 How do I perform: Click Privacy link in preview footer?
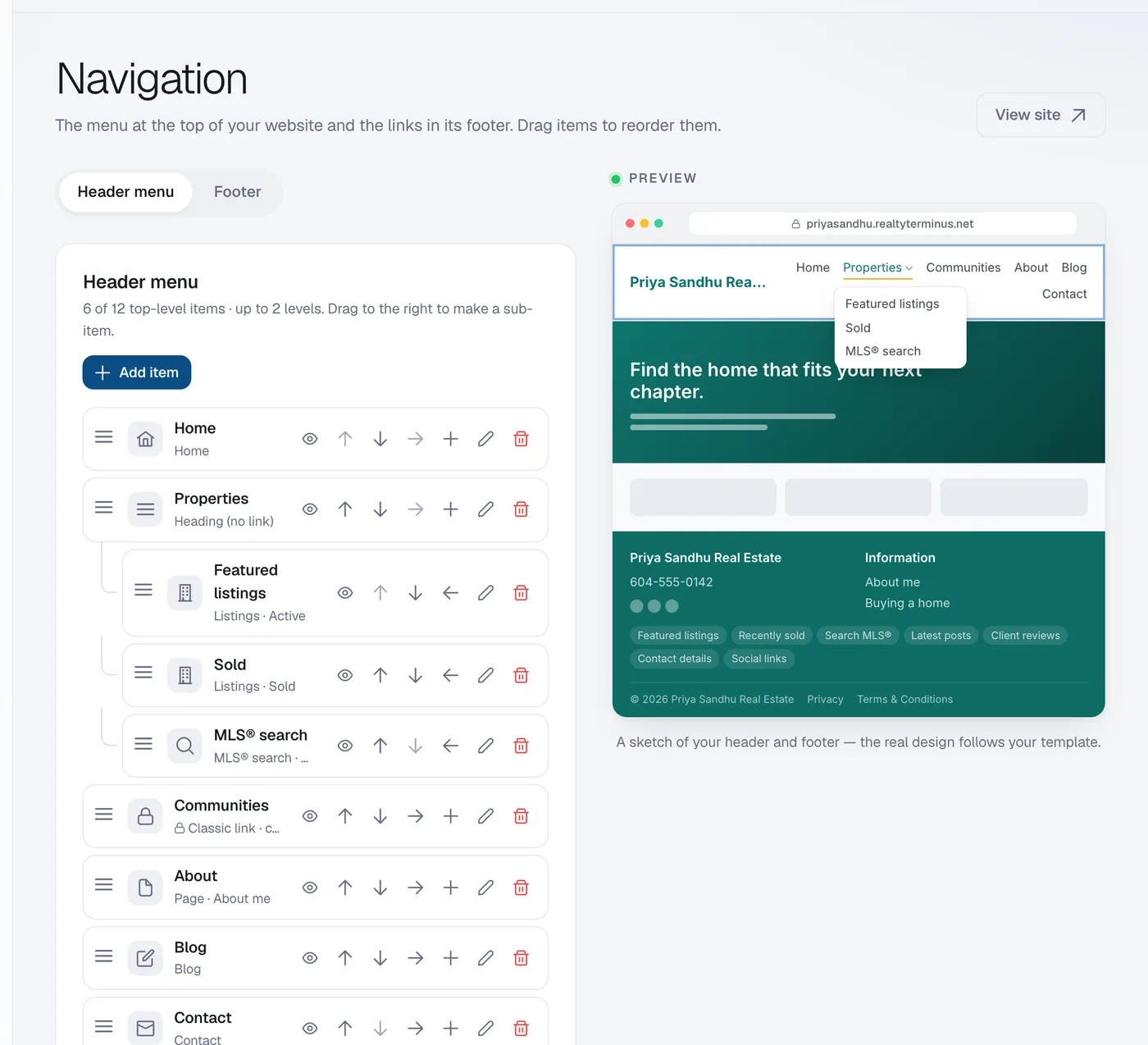tap(825, 700)
